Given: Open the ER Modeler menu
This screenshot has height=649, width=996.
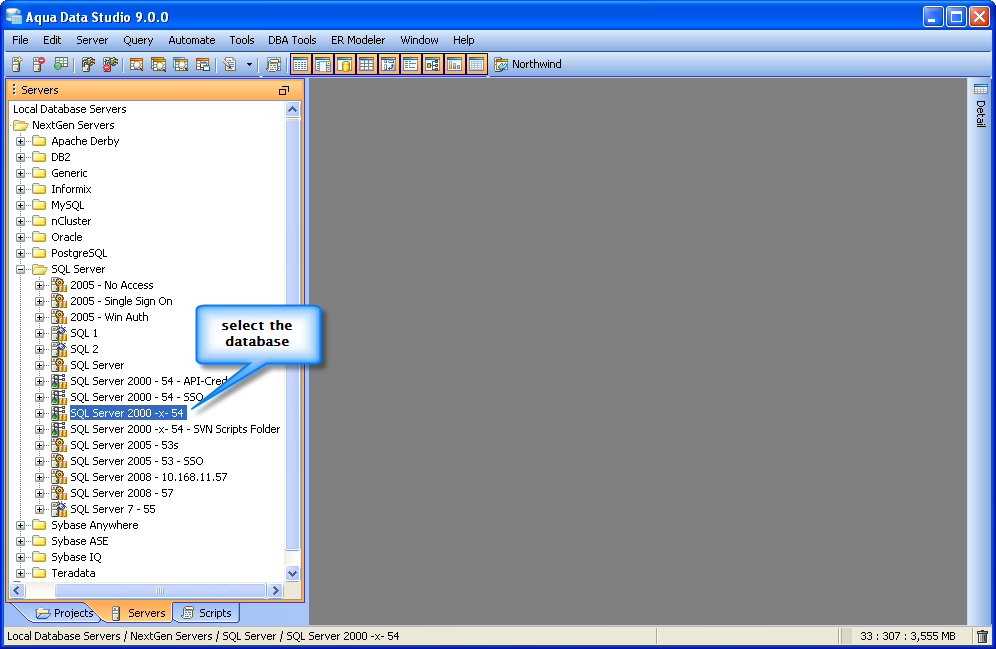Looking at the screenshot, I should click(x=358, y=40).
